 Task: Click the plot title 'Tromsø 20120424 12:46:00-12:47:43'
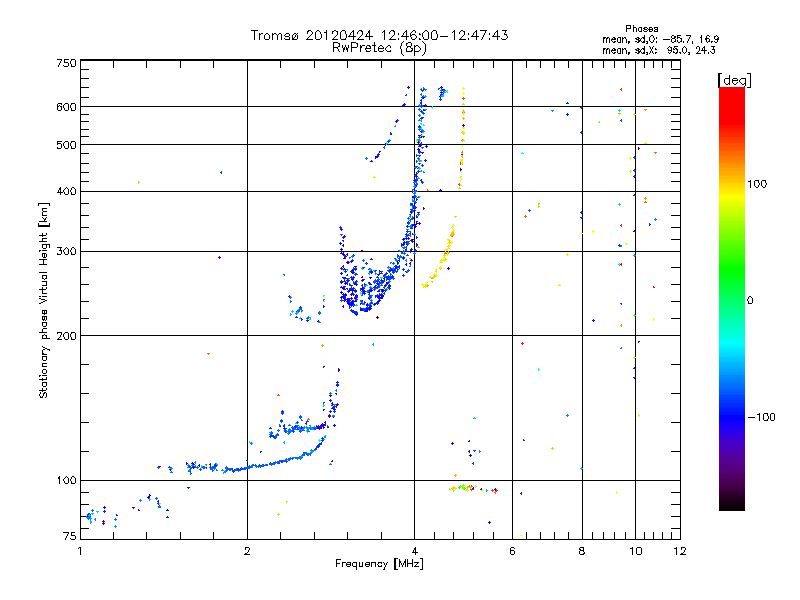point(379,35)
